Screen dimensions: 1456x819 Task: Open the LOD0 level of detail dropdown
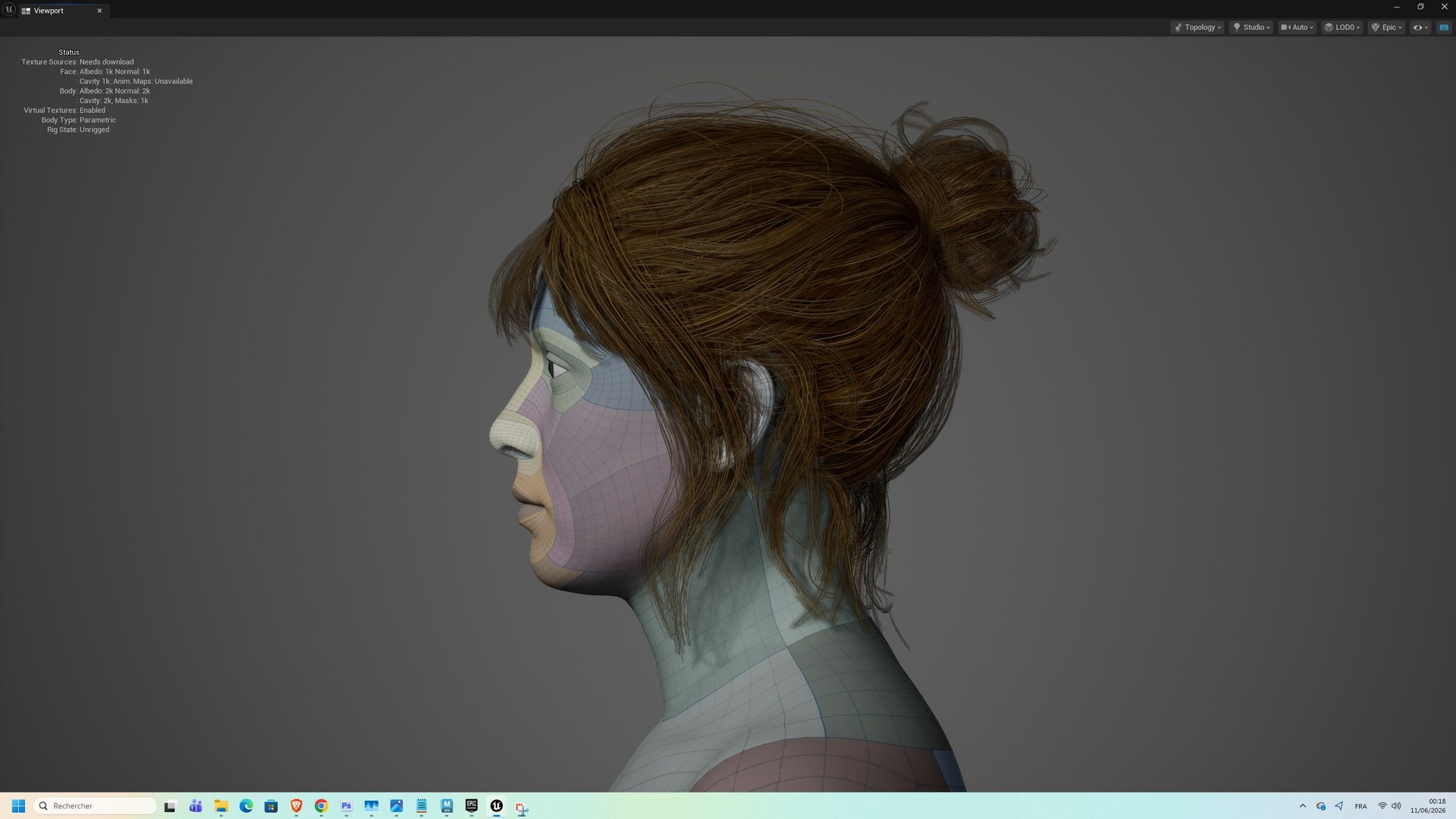(1342, 27)
